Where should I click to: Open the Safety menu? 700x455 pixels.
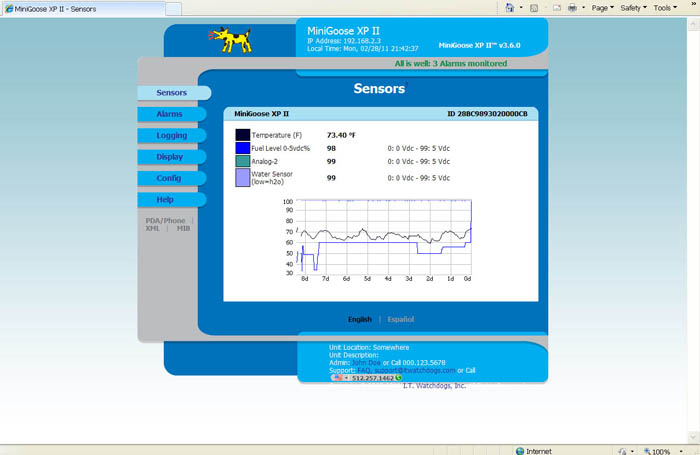pyautogui.click(x=633, y=8)
